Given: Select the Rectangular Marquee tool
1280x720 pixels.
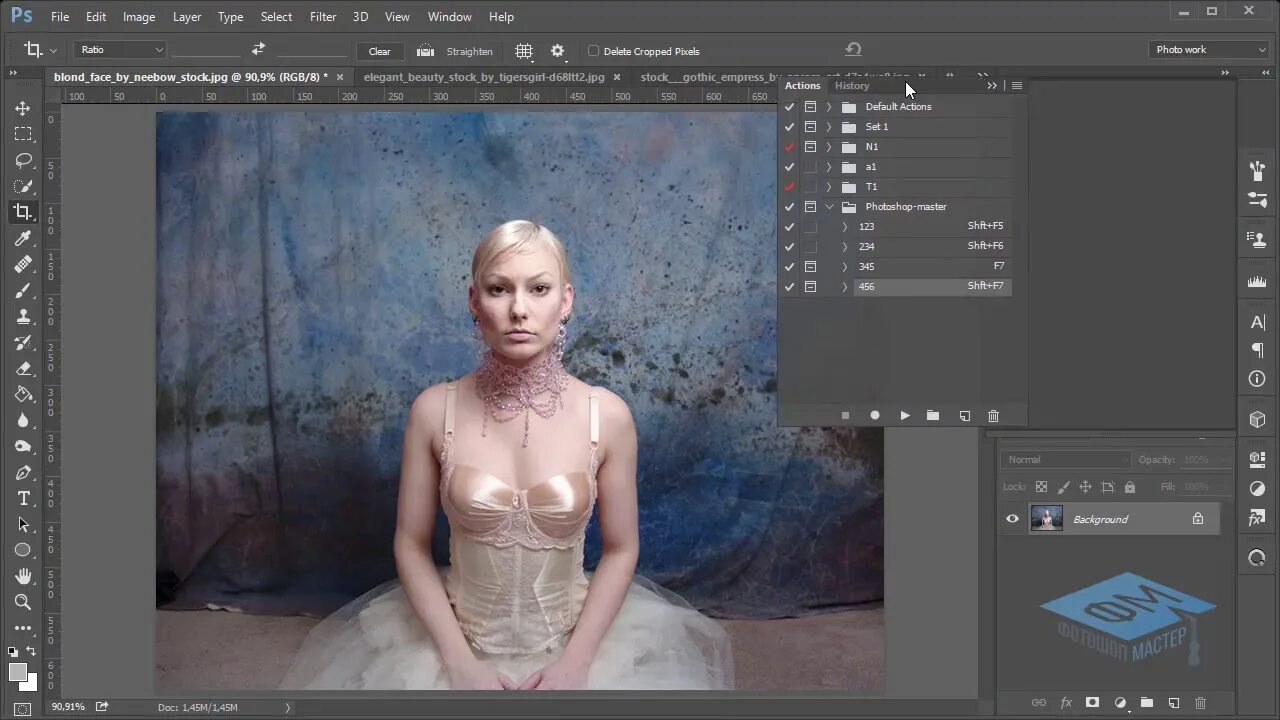Looking at the screenshot, I should [22, 134].
